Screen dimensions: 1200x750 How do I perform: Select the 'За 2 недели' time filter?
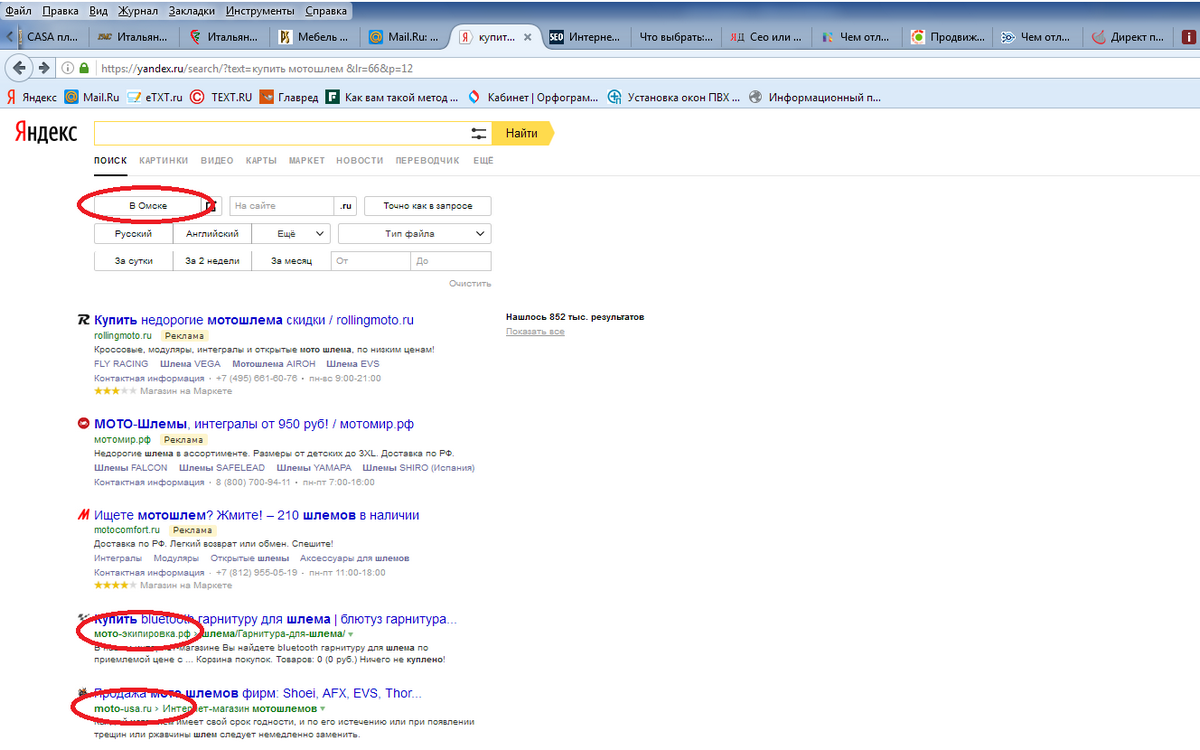(212, 261)
